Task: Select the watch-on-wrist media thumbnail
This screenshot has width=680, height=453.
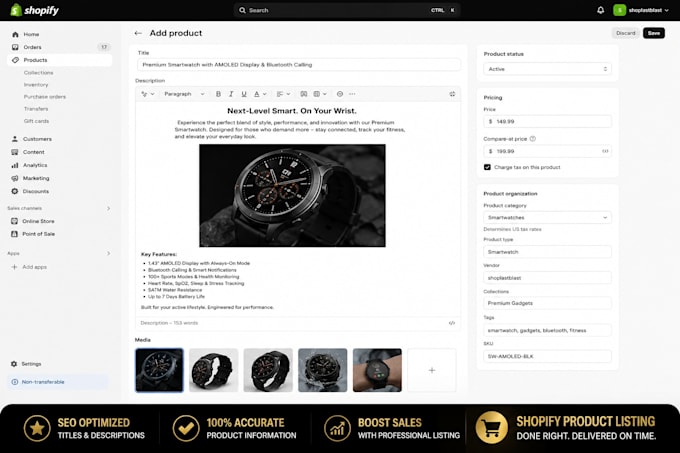Action: [377, 370]
